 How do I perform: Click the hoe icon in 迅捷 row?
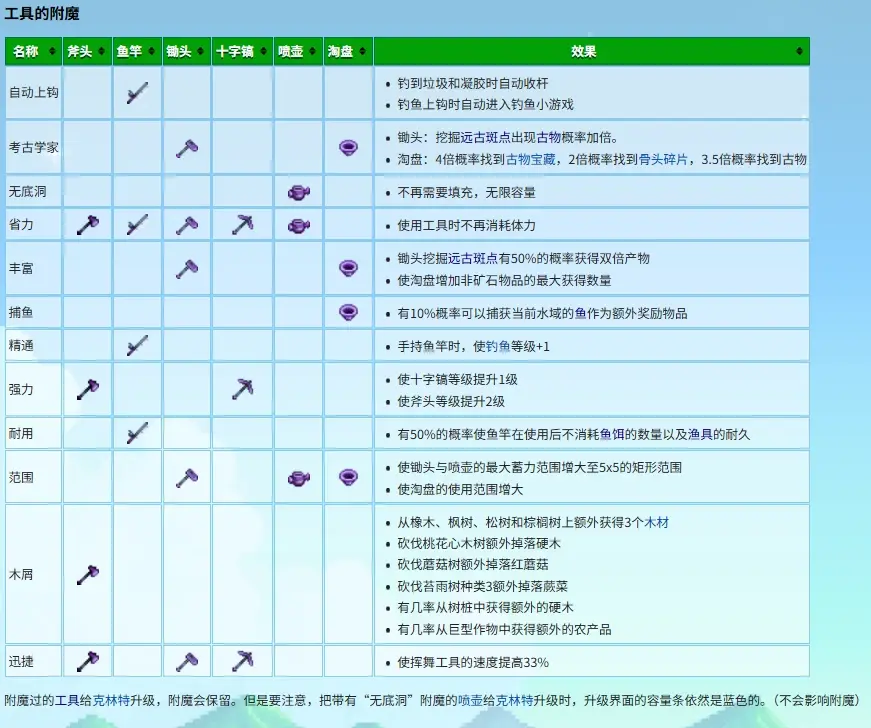187,661
